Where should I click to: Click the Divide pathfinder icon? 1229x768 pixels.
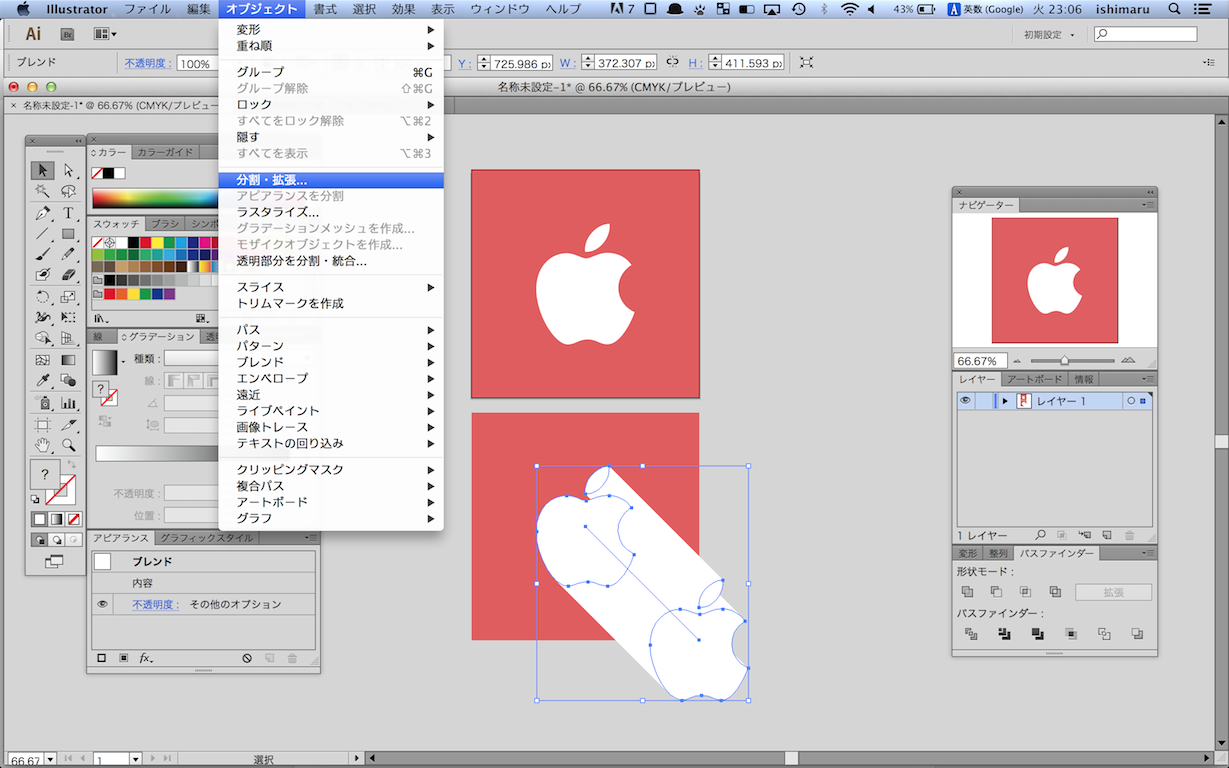pos(970,634)
